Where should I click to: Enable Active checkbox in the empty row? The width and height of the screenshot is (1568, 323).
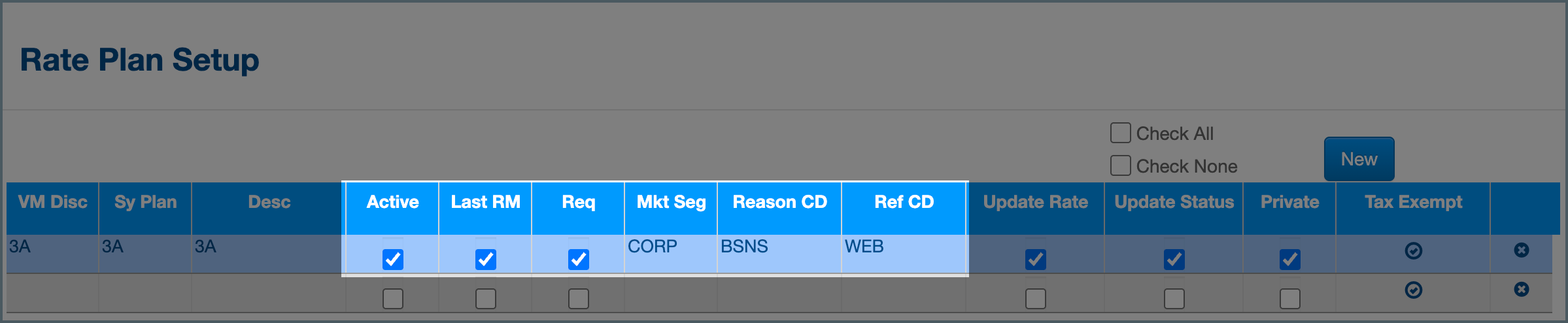(x=393, y=298)
